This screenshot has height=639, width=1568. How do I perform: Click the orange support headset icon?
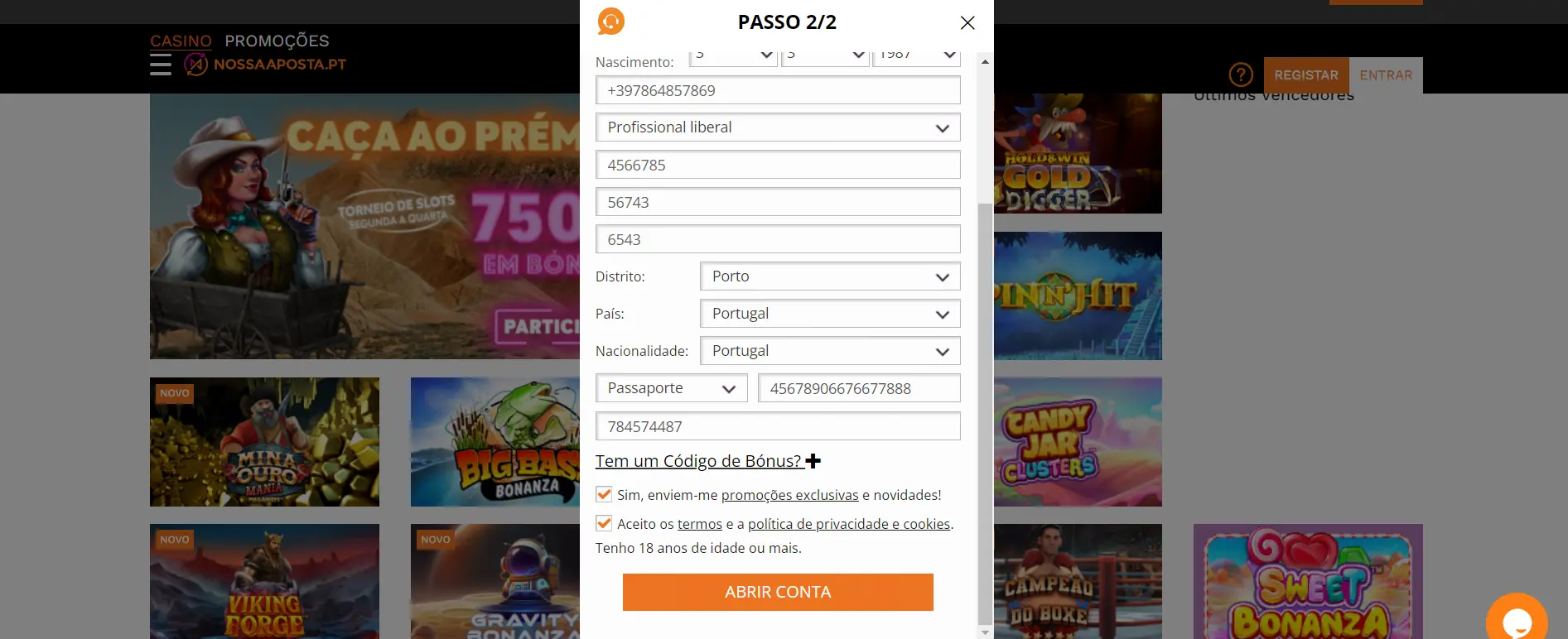[611, 22]
